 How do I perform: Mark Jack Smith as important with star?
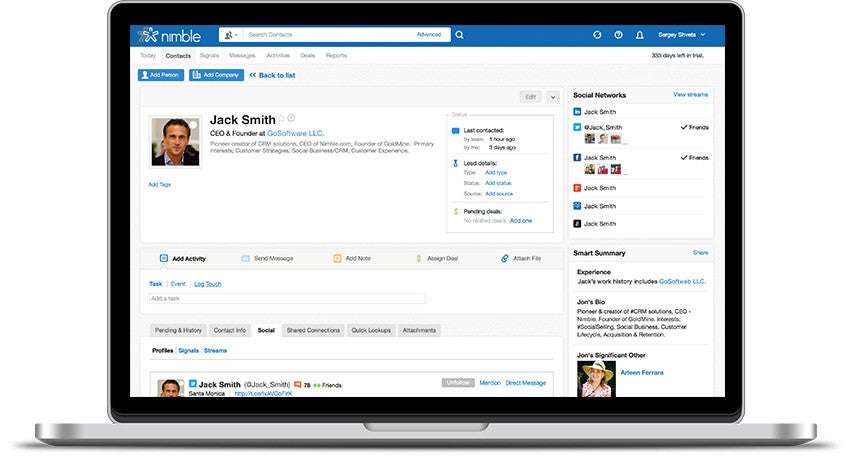(x=281, y=118)
